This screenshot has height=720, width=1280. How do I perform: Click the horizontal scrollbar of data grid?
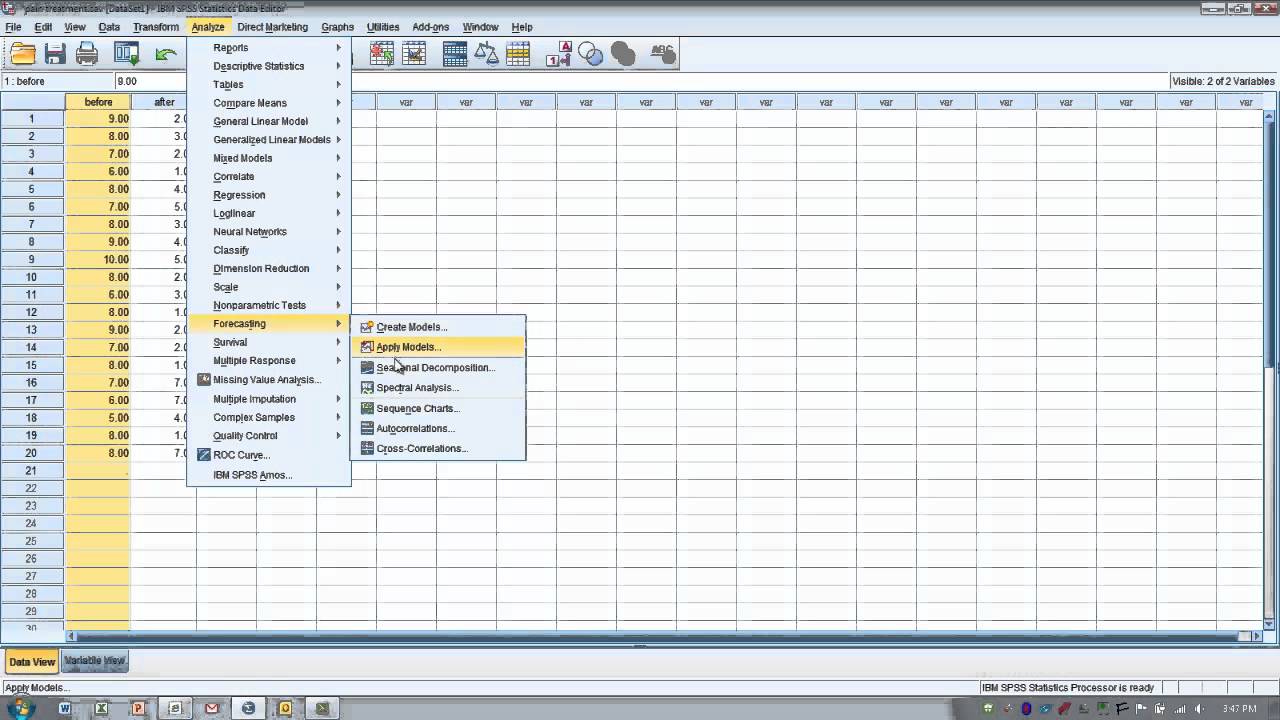click(x=665, y=636)
